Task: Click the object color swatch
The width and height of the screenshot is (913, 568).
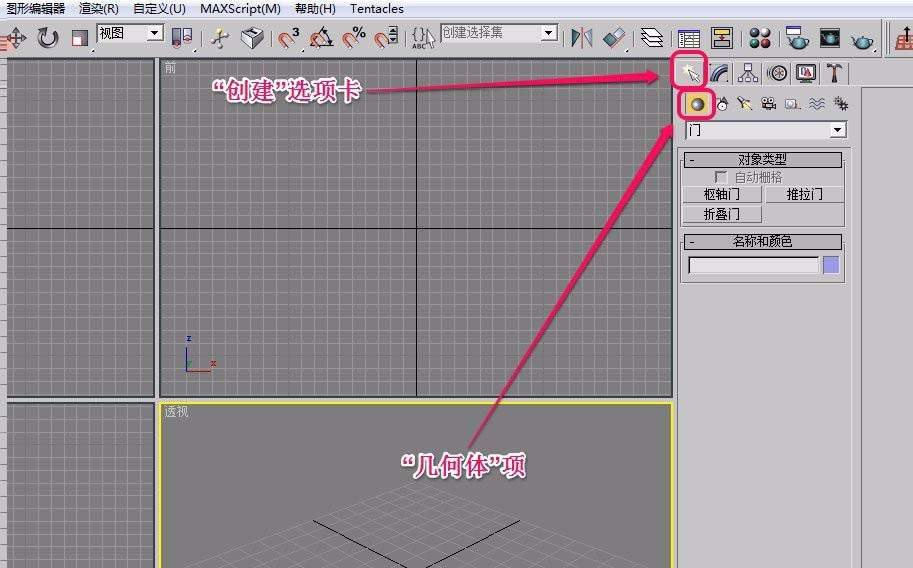Action: coord(831,266)
